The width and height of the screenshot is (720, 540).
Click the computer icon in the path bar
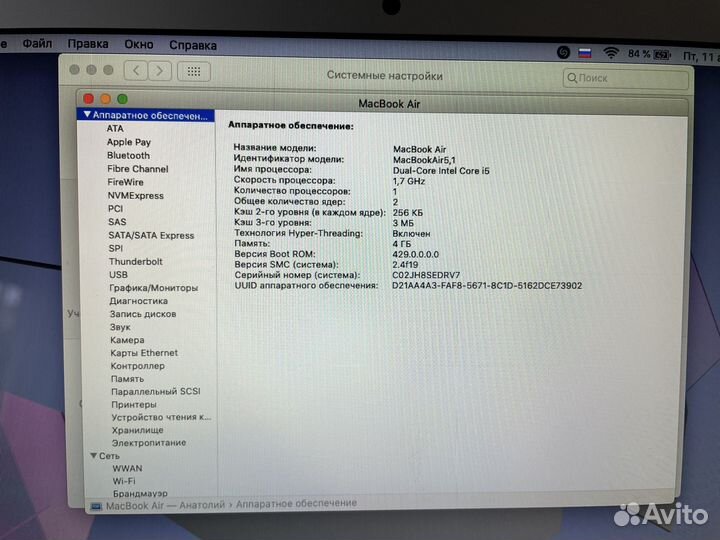[96, 506]
